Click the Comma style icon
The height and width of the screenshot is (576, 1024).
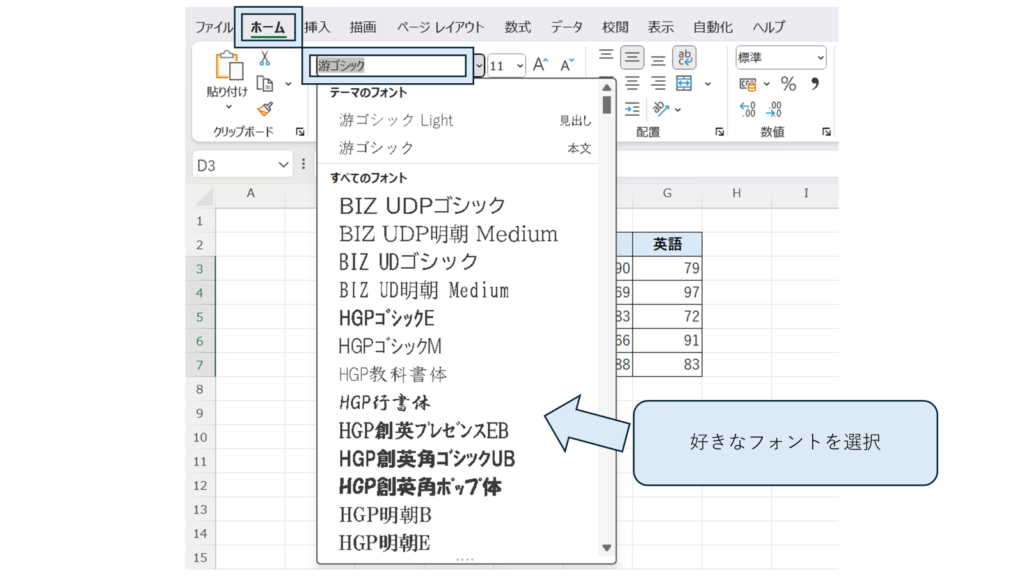pos(815,84)
